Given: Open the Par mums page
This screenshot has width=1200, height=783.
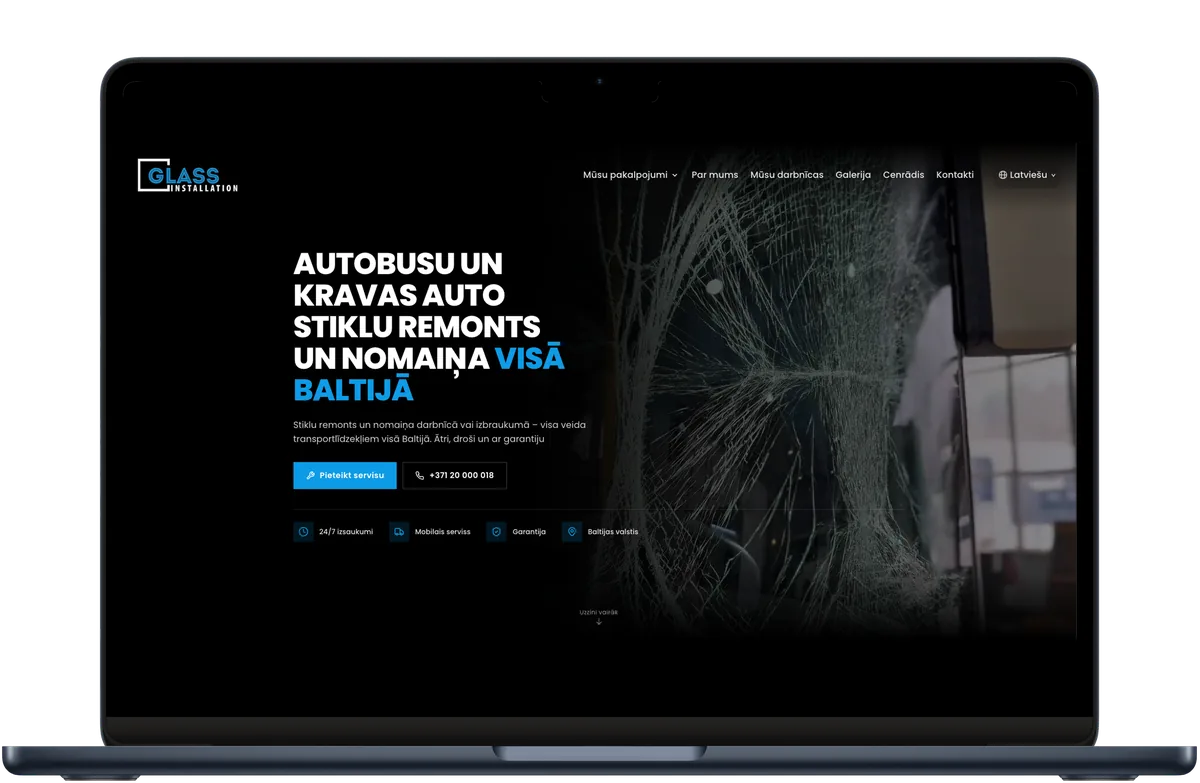Looking at the screenshot, I should click(715, 175).
